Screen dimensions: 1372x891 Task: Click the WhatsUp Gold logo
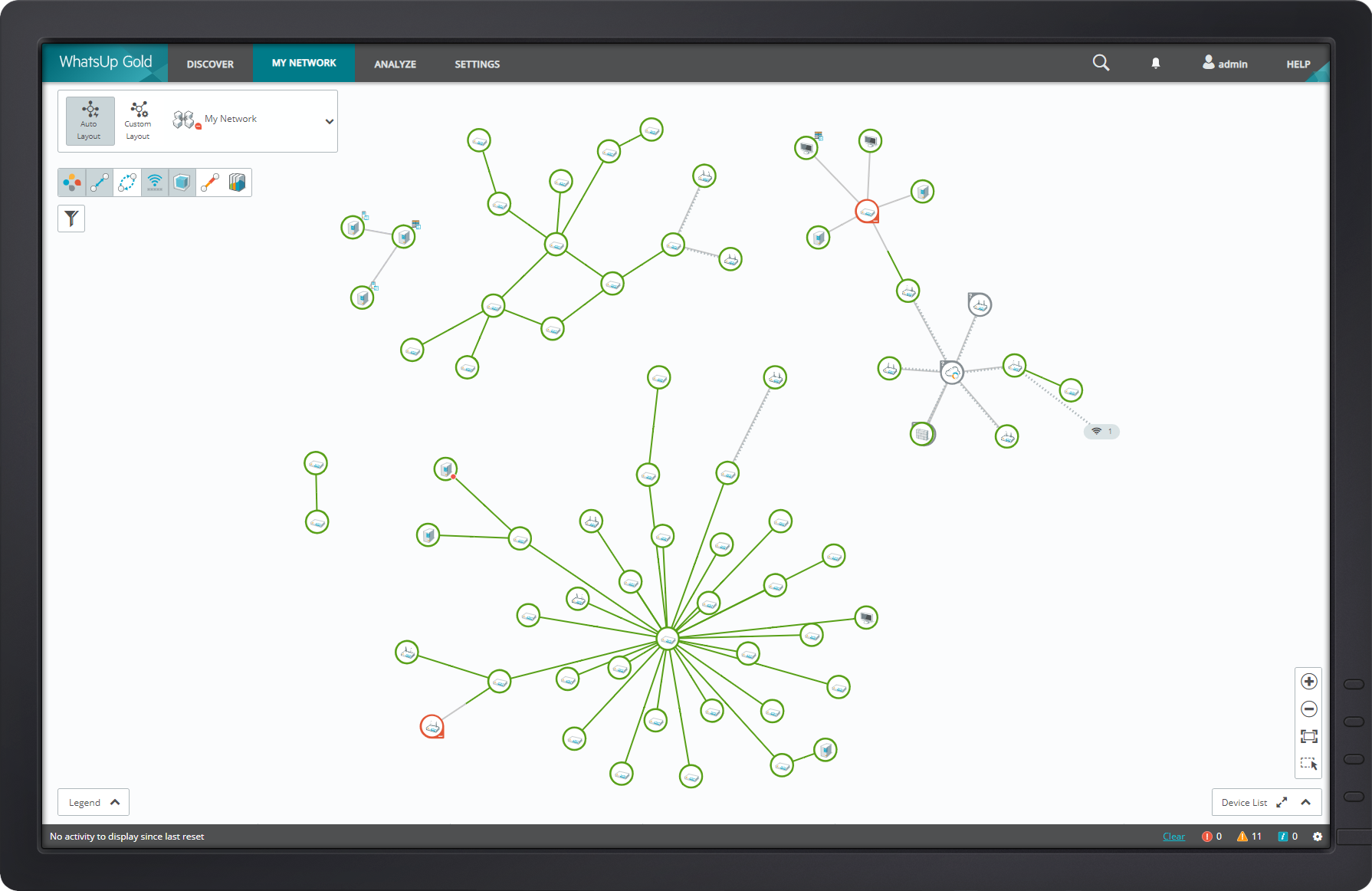point(106,62)
